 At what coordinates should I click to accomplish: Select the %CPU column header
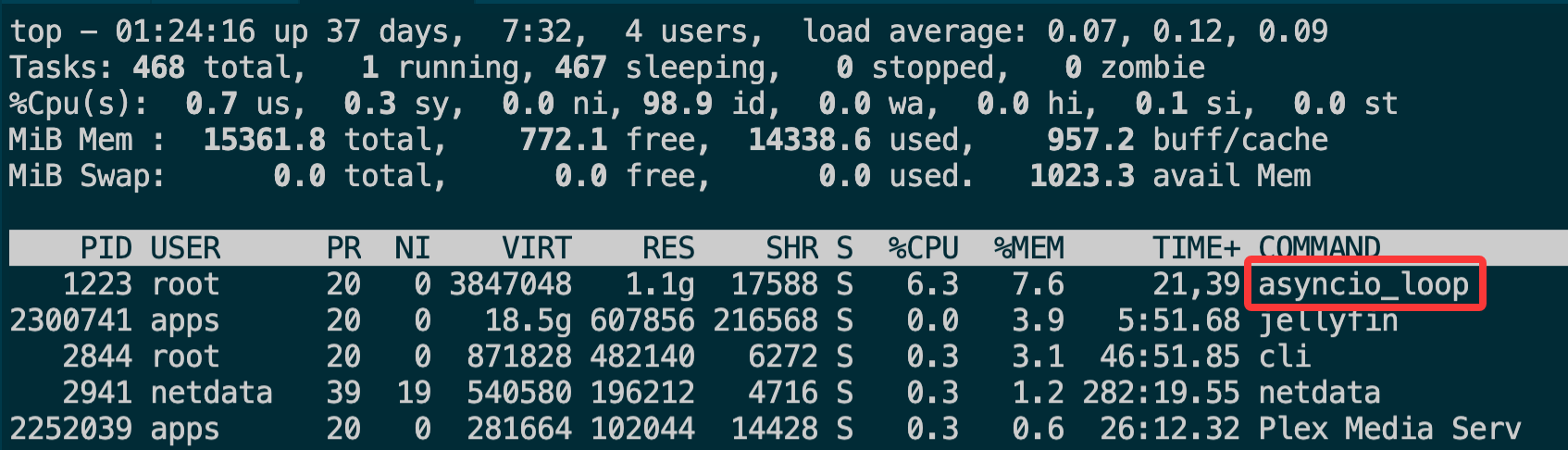pos(924,248)
